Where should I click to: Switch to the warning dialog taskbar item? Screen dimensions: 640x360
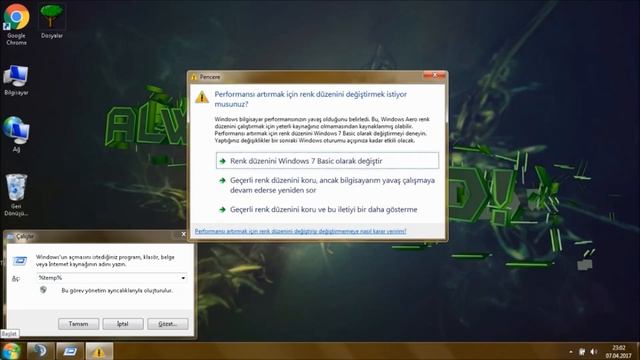(99, 351)
